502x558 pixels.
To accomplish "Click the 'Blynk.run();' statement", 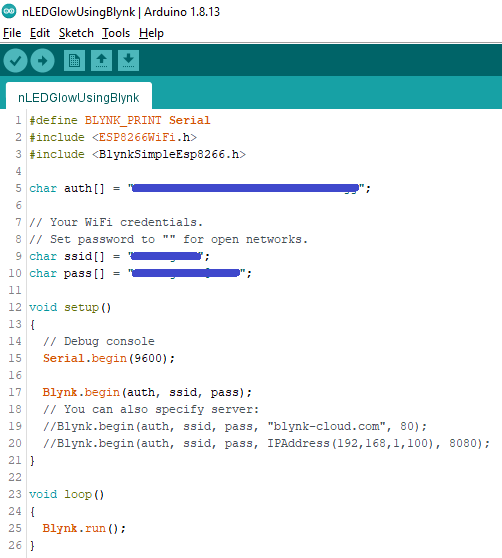I will 84,528.
